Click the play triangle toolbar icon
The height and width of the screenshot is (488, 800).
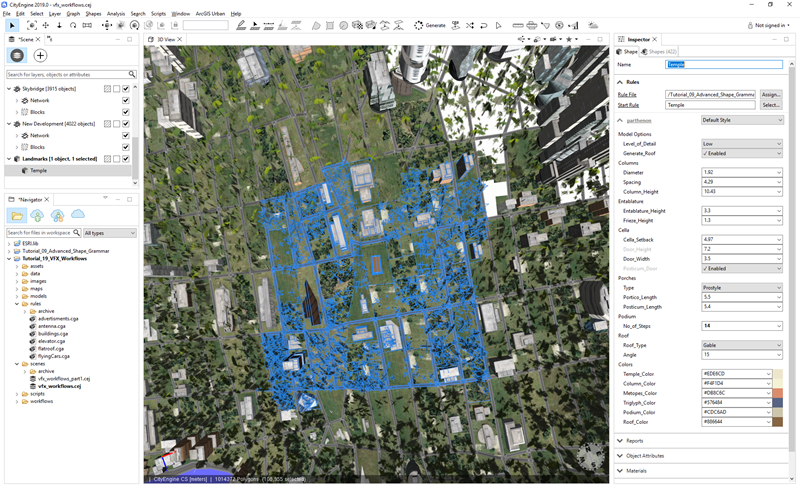tap(498, 25)
